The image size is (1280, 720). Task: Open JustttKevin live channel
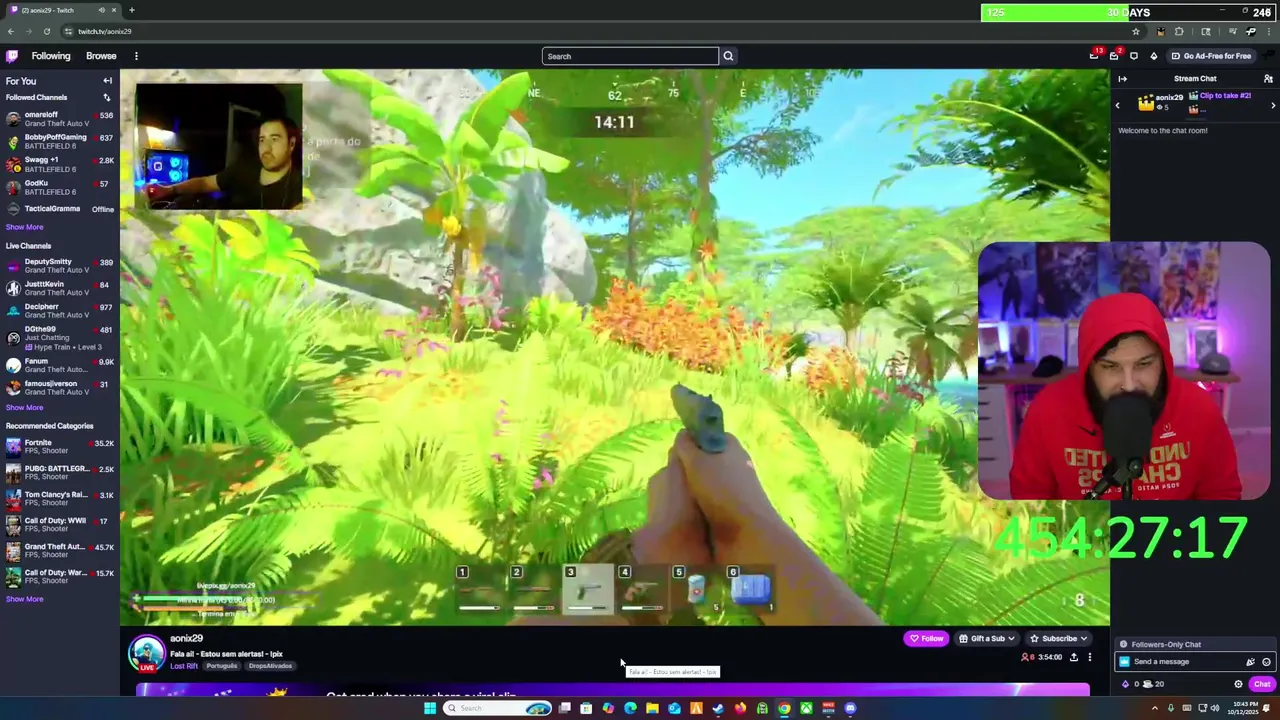[60, 288]
